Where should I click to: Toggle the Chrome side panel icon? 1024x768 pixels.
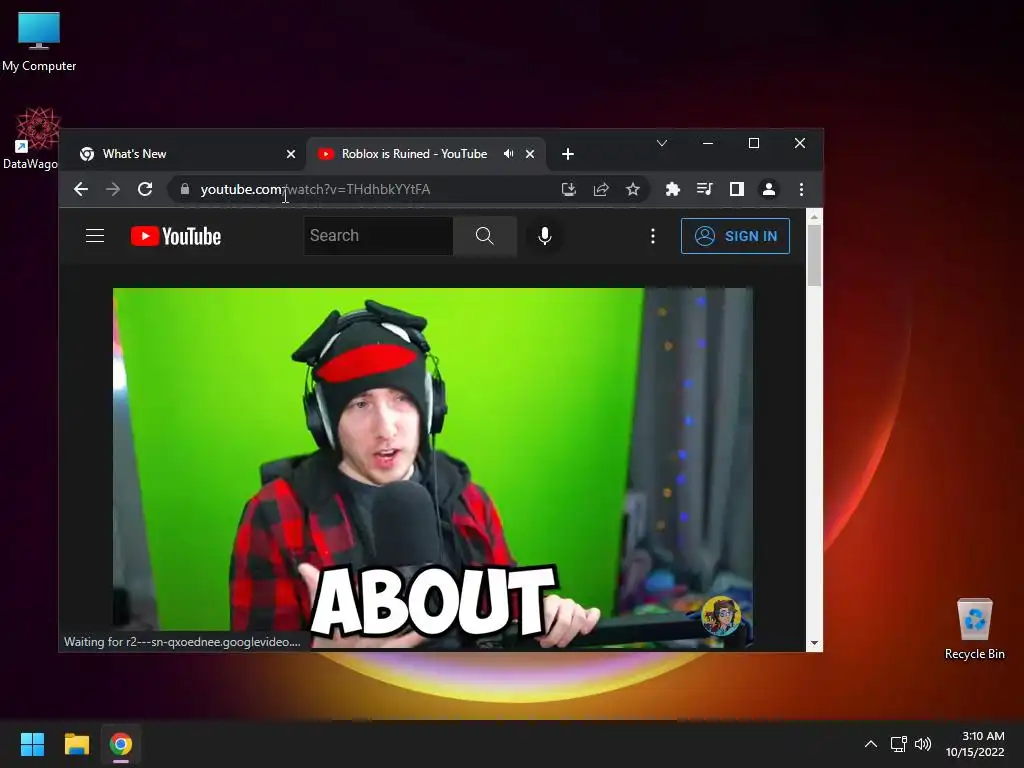(737, 189)
